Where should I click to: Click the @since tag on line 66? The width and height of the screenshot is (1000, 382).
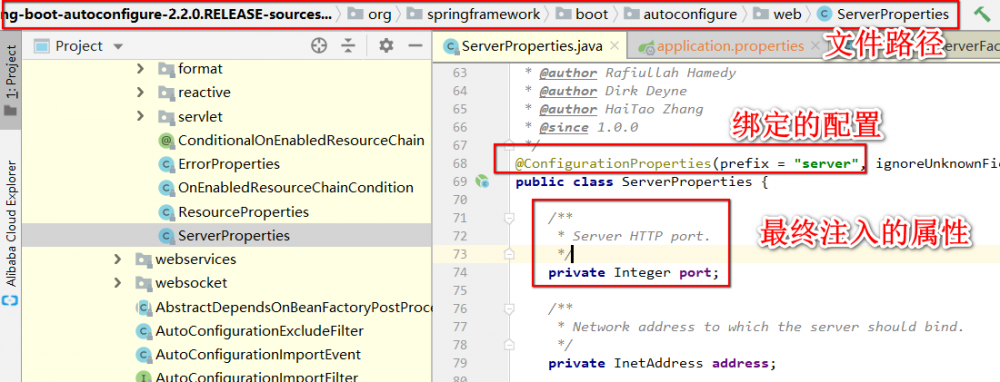coord(563,127)
